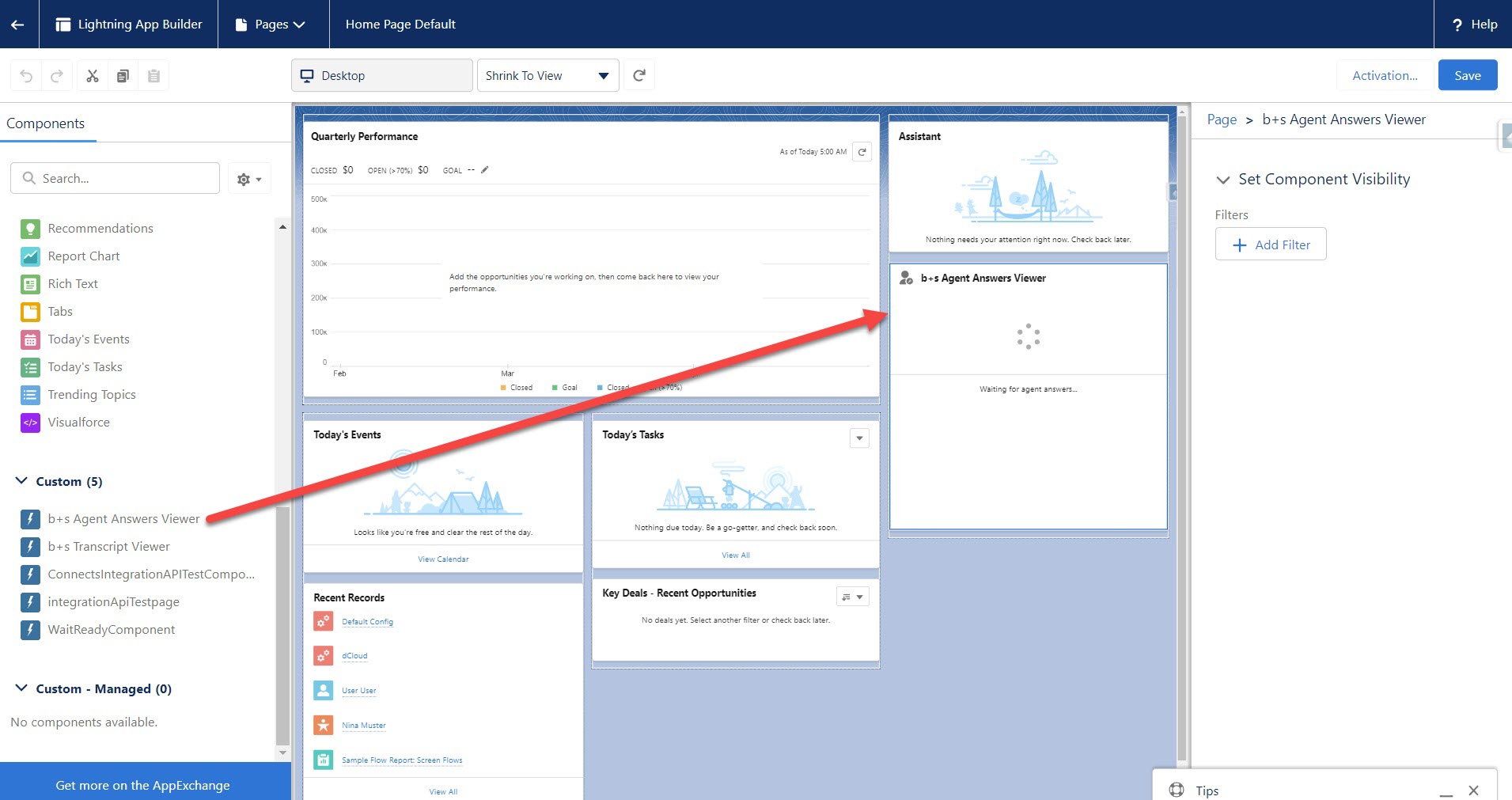
Task: Collapse the Custom - Managed (0) section
Action: pyautogui.click(x=21, y=688)
